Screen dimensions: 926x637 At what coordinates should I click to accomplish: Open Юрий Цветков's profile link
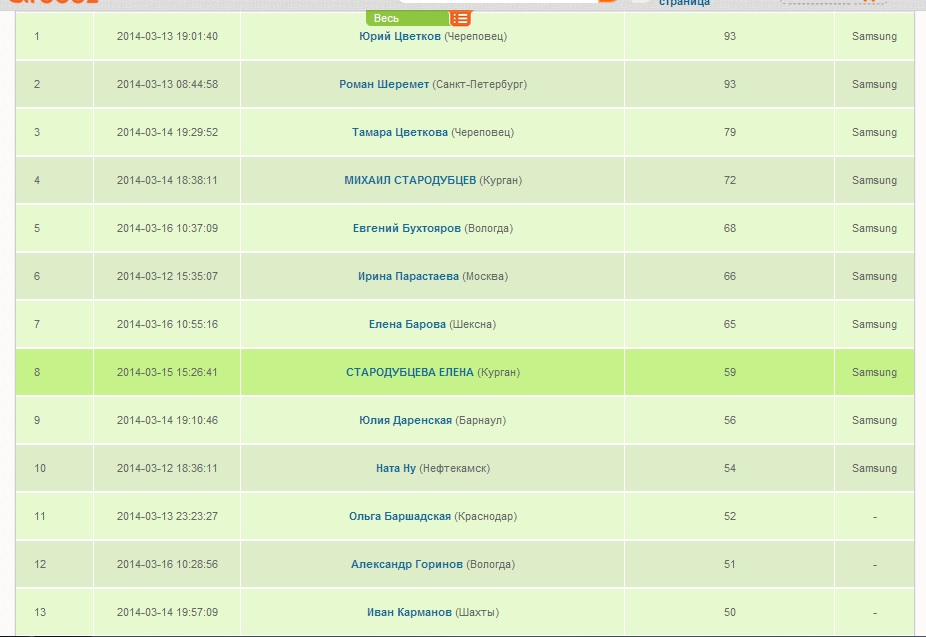pyautogui.click(x=400, y=36)
